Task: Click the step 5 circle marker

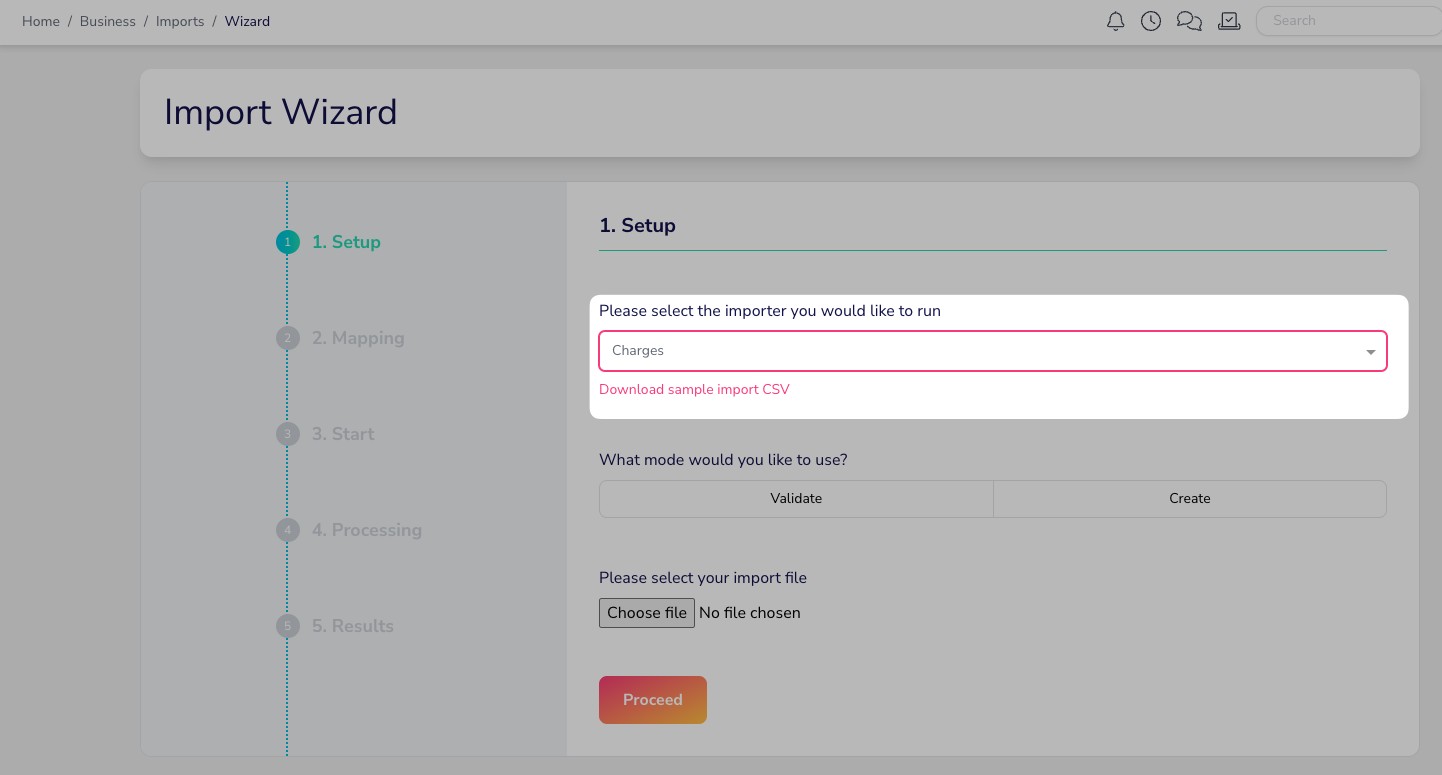Action: [x=287, y=626]
